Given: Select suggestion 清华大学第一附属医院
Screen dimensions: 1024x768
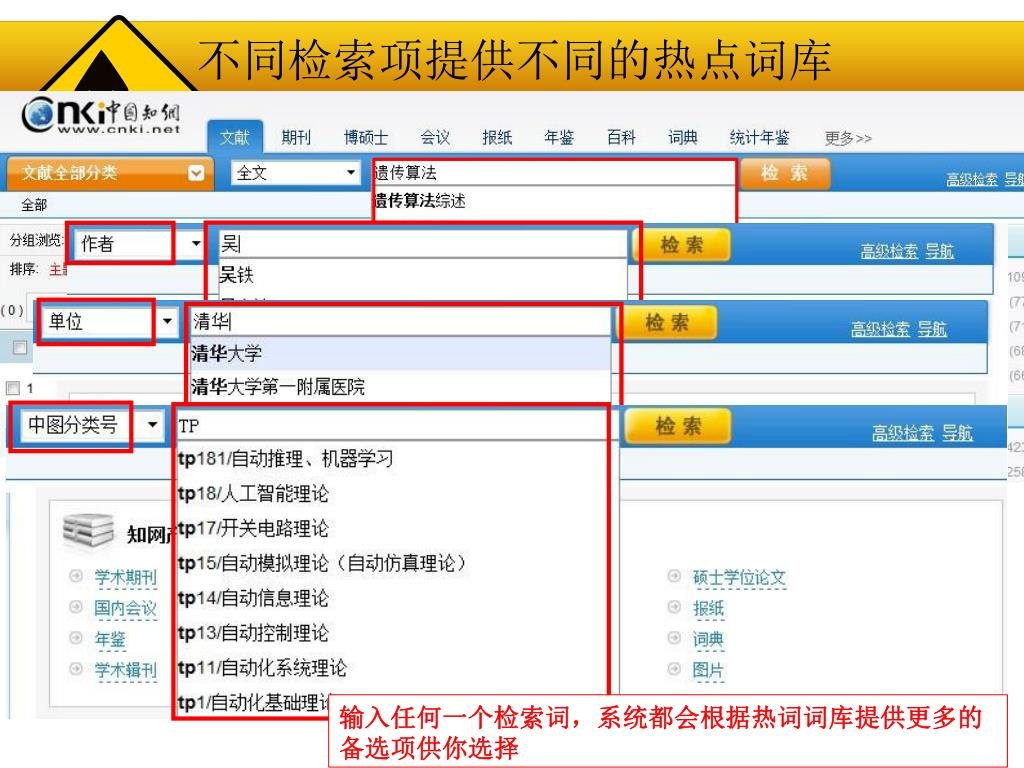Looking at the screenshot, I should tap(400, 387).
